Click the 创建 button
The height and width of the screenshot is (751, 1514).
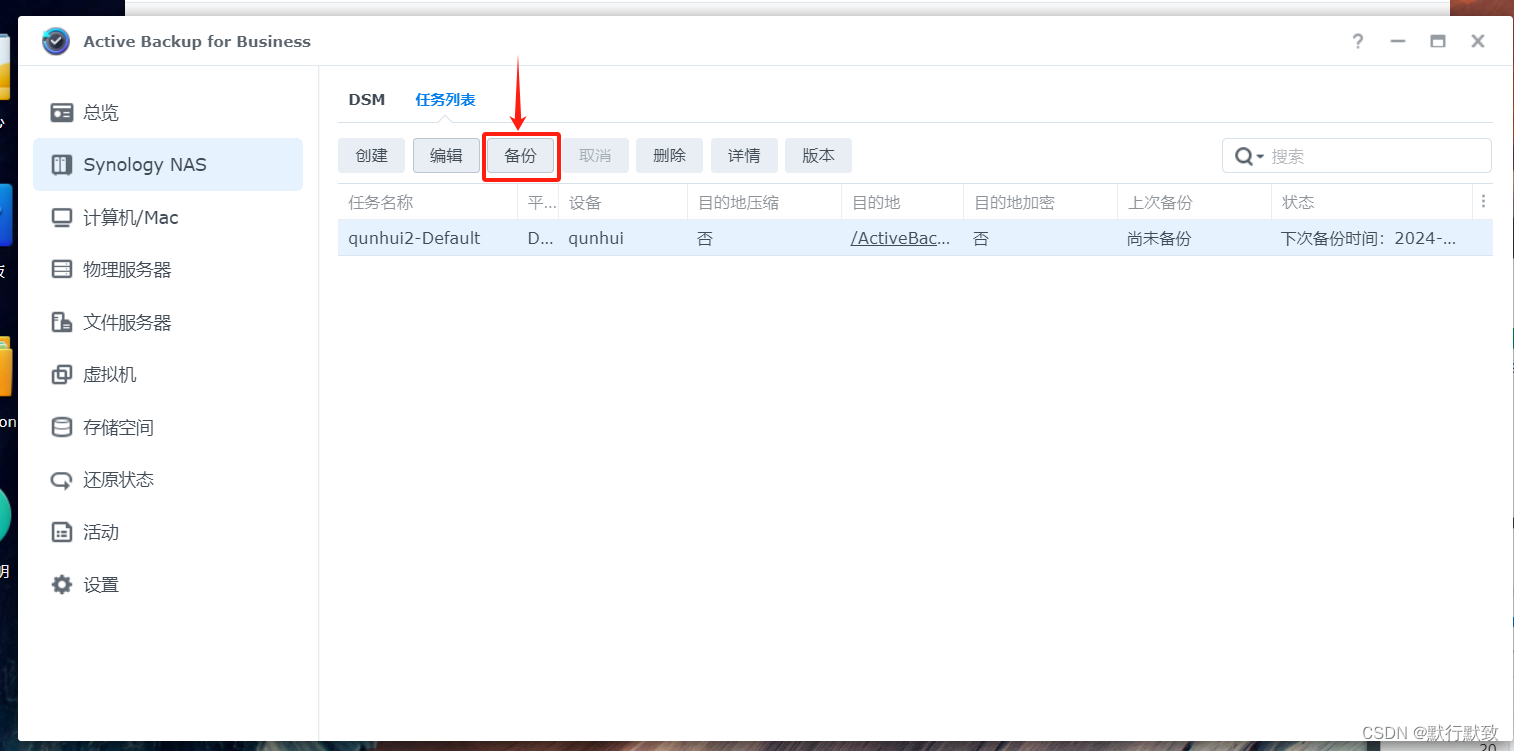point(371,156)
